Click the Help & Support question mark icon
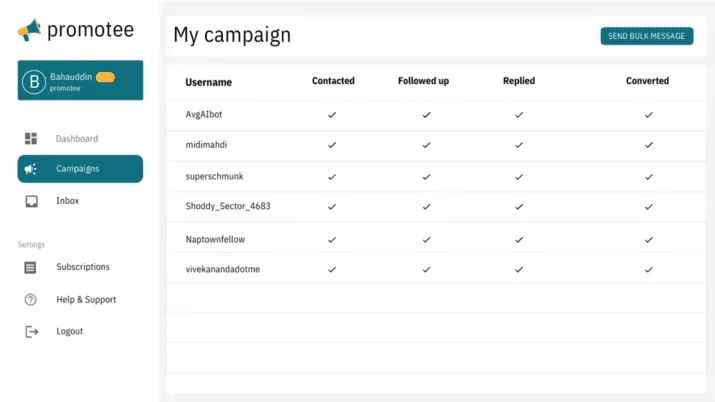 [31, 299]
